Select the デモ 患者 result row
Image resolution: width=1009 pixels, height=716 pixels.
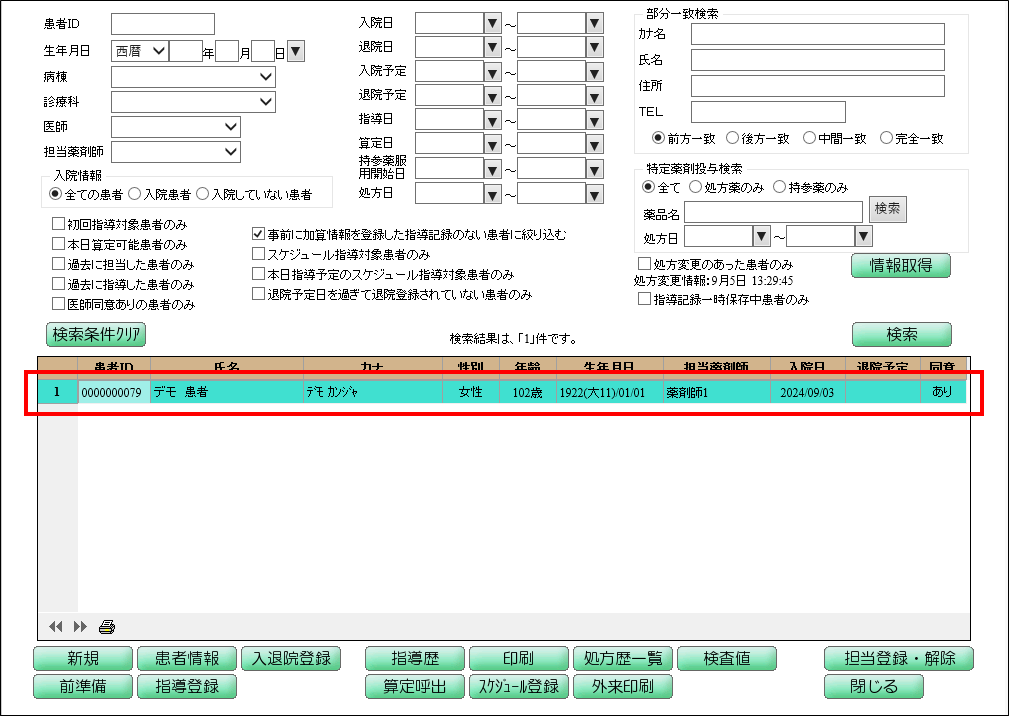click(x=400, y=393)
